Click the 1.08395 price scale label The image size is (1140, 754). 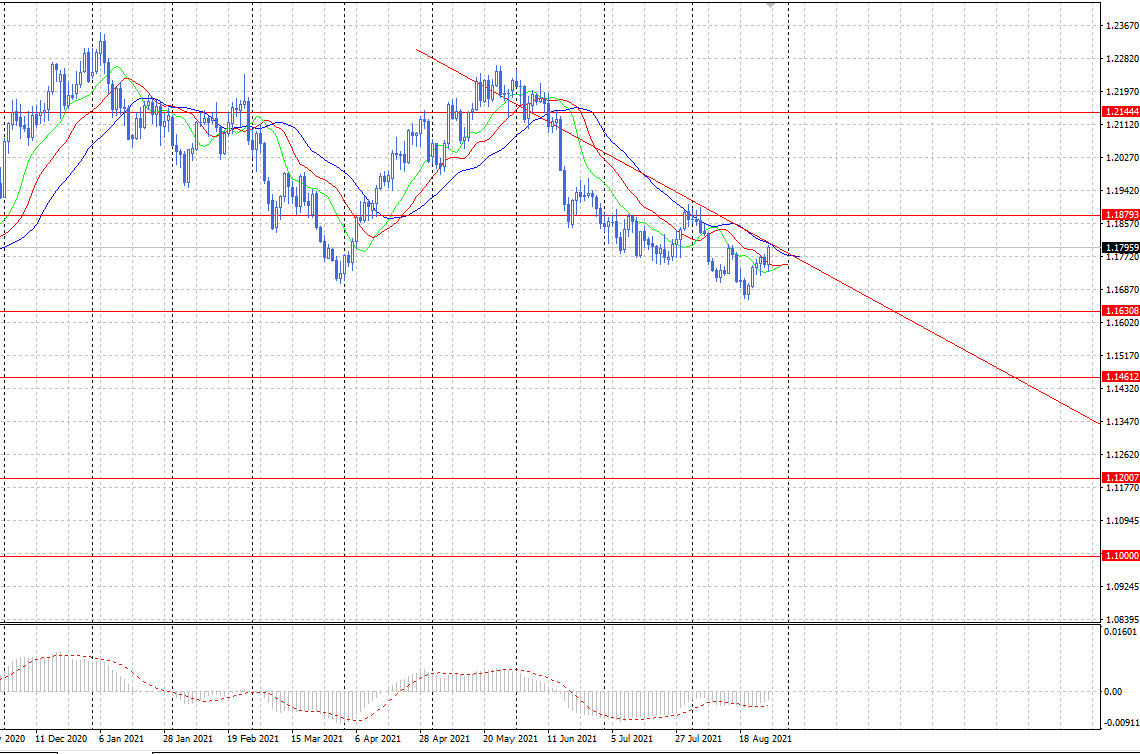tap(1122, 619)
